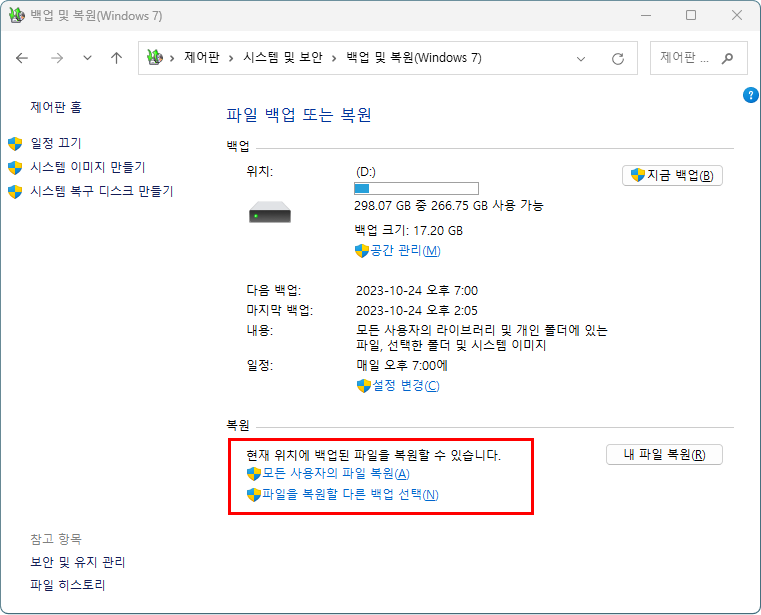Click schedule text 매일 오후 7:00에
The width and height of the screenshot is (761, 615).
pos(402,365)
